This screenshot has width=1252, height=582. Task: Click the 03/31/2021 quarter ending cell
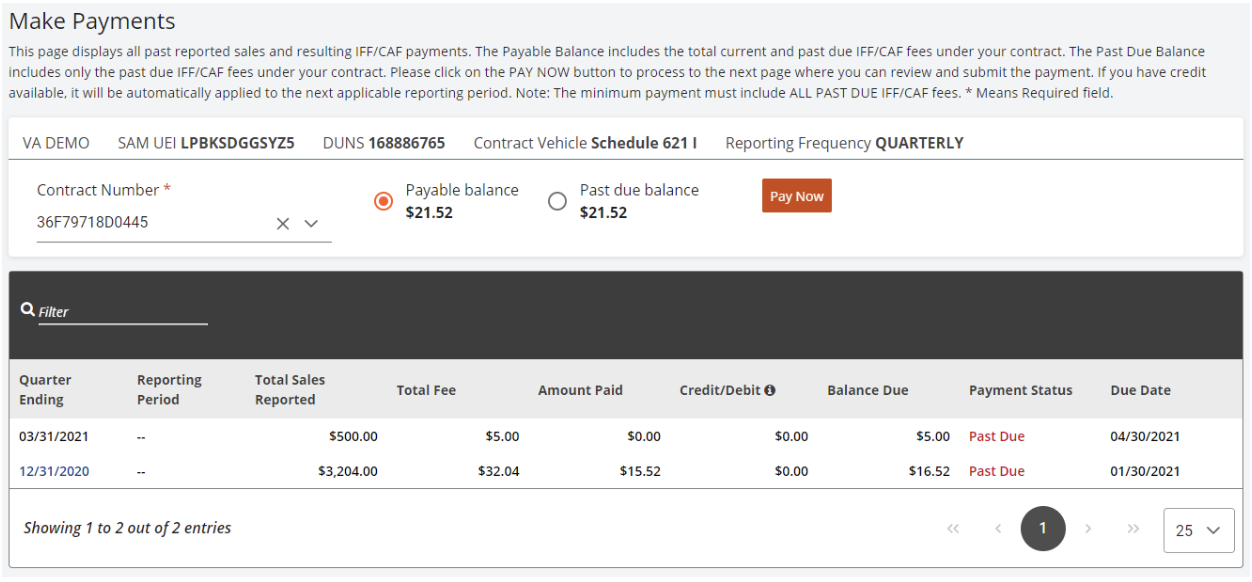[54, 436]
